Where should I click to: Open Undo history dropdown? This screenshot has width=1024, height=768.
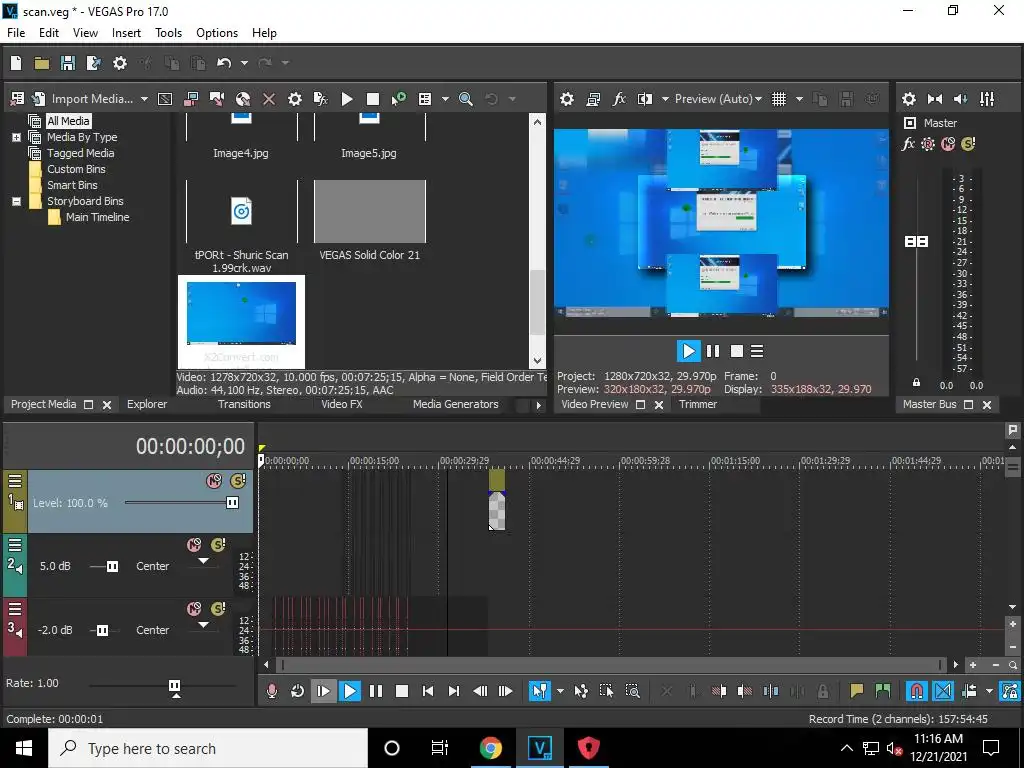click(x=244, y=63)
